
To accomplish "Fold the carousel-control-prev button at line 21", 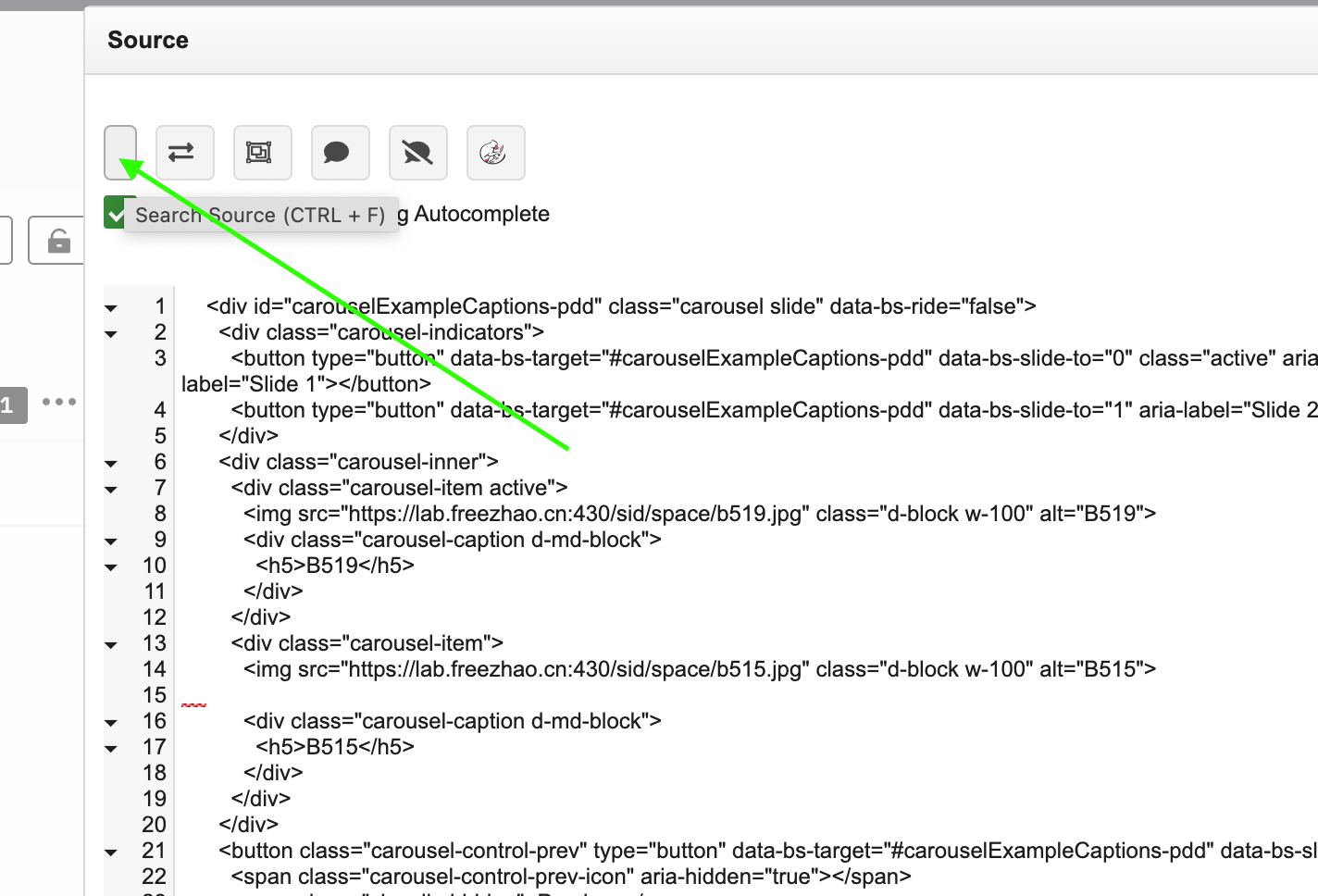I will [111, 852].
